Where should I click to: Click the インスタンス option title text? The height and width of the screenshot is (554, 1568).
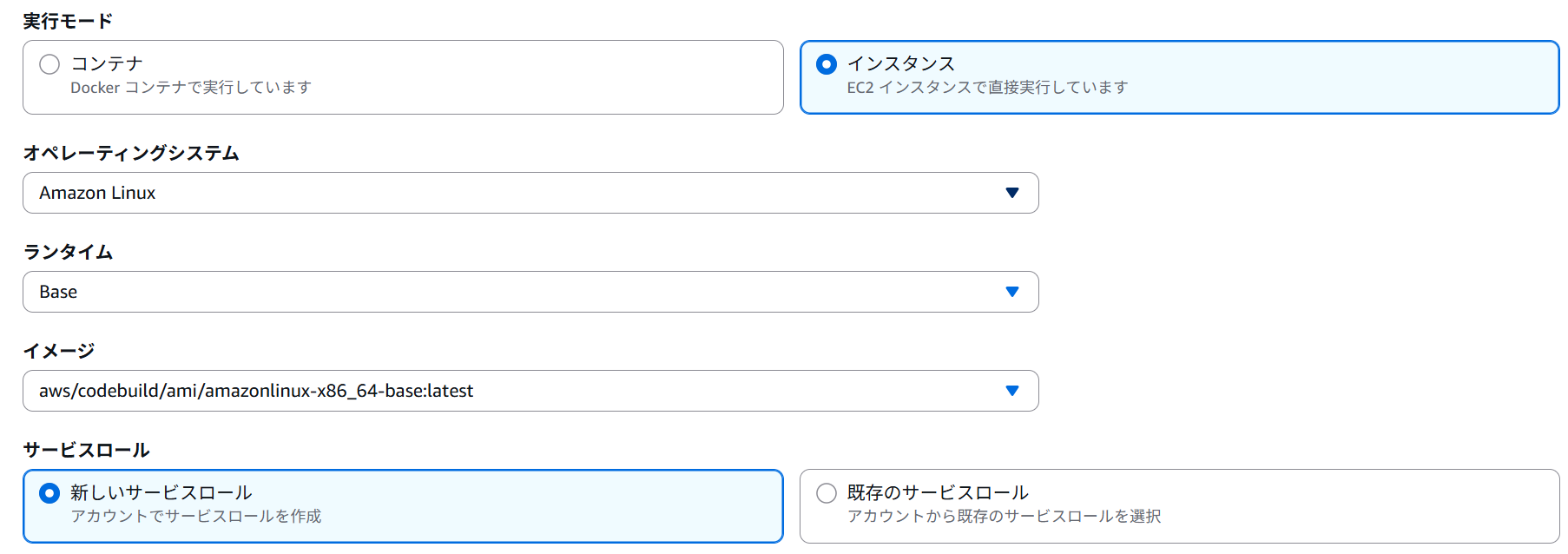click(900, 63)
